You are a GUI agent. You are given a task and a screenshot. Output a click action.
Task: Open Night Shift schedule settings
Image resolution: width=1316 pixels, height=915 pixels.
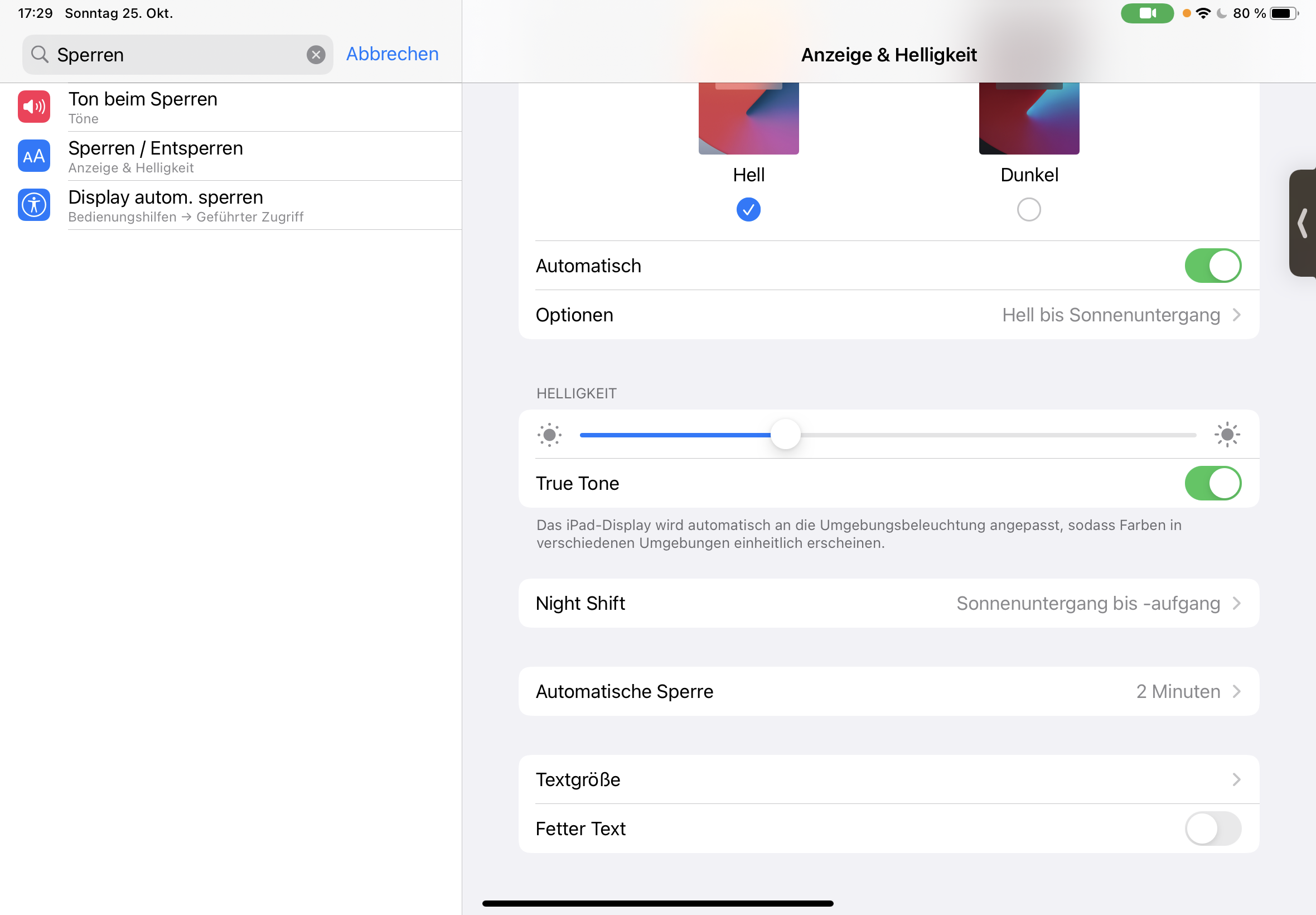pos(888,603)
